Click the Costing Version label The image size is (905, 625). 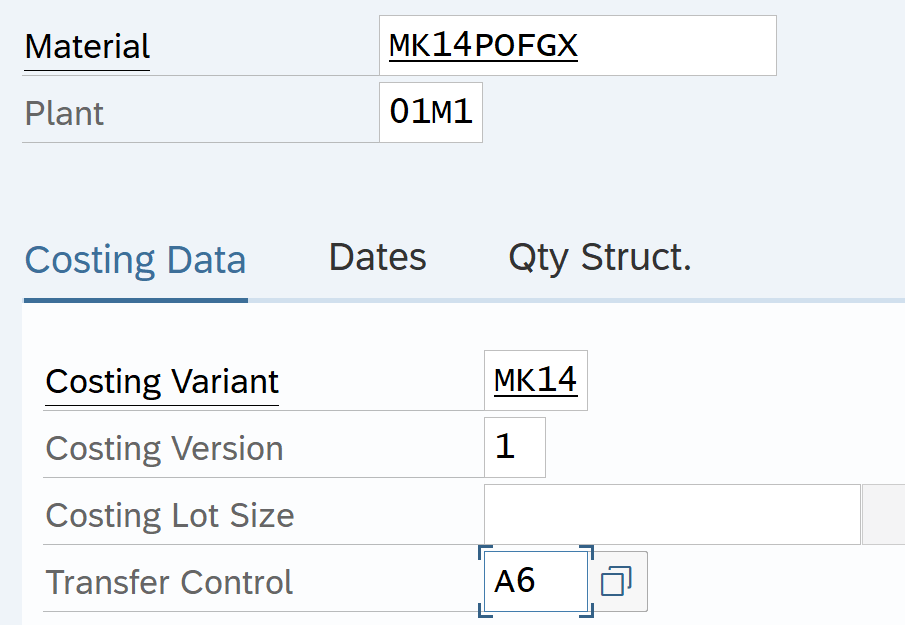[x=164, y=449]
